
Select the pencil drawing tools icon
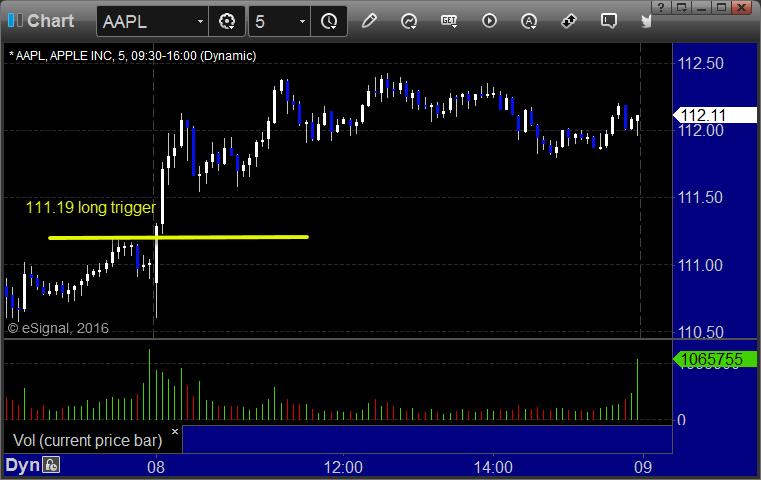tap(369, 21)
